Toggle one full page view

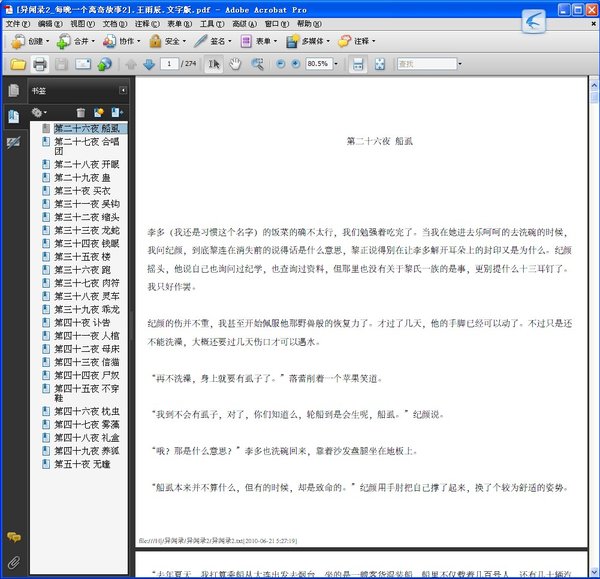point(380,64)
